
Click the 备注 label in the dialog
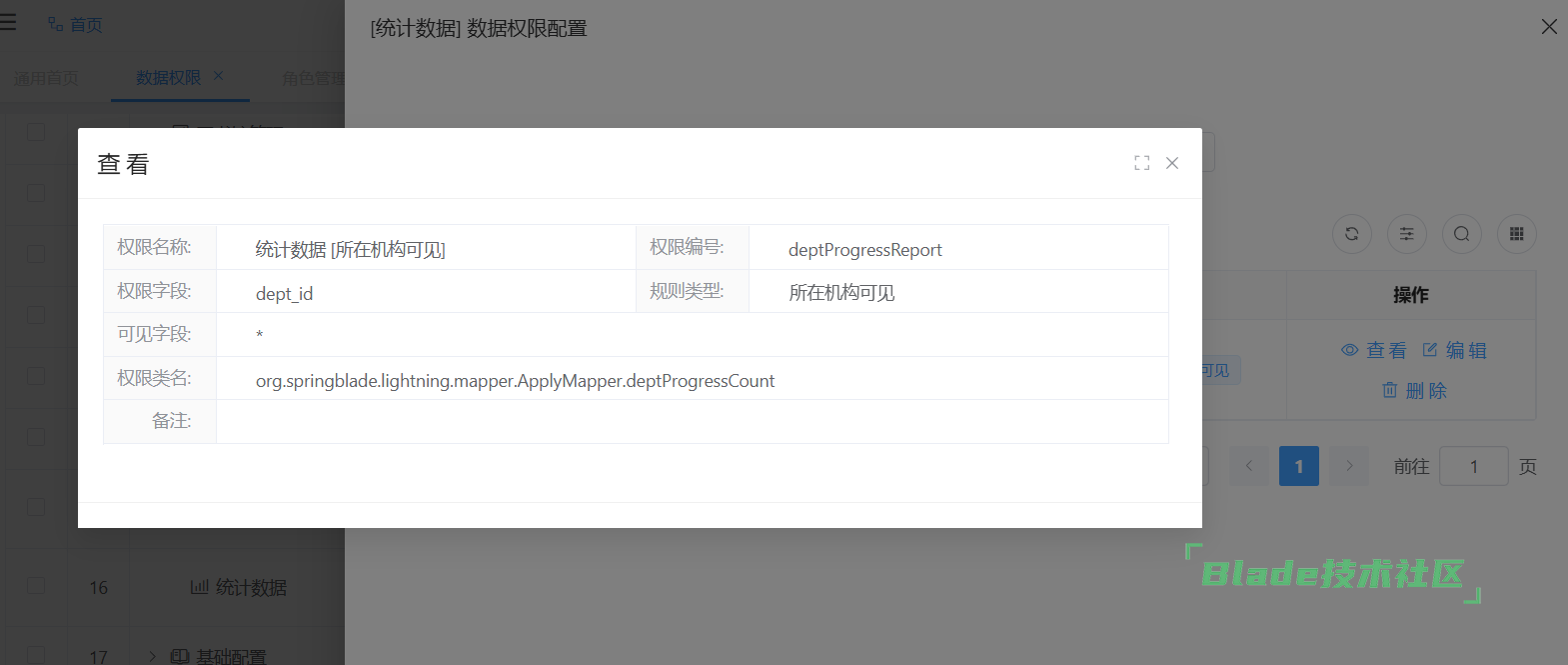point(171,421)
